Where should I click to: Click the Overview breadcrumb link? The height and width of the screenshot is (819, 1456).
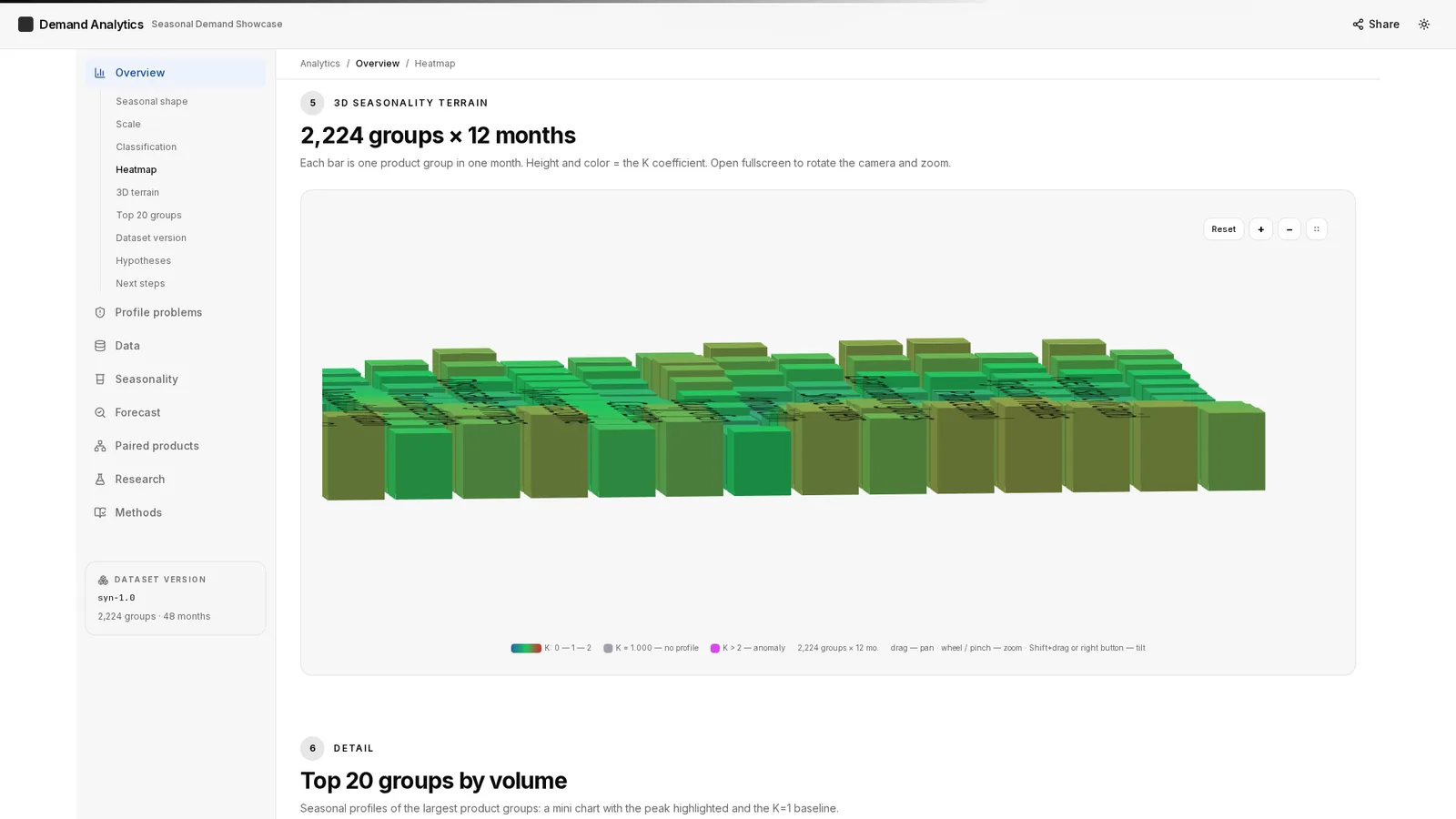click(377, 64)
